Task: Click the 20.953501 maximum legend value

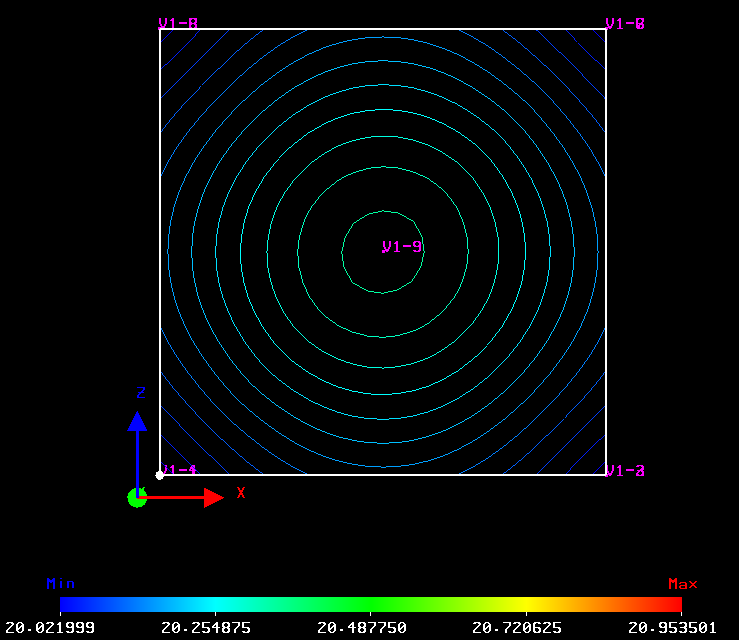Action: [672, 628]
